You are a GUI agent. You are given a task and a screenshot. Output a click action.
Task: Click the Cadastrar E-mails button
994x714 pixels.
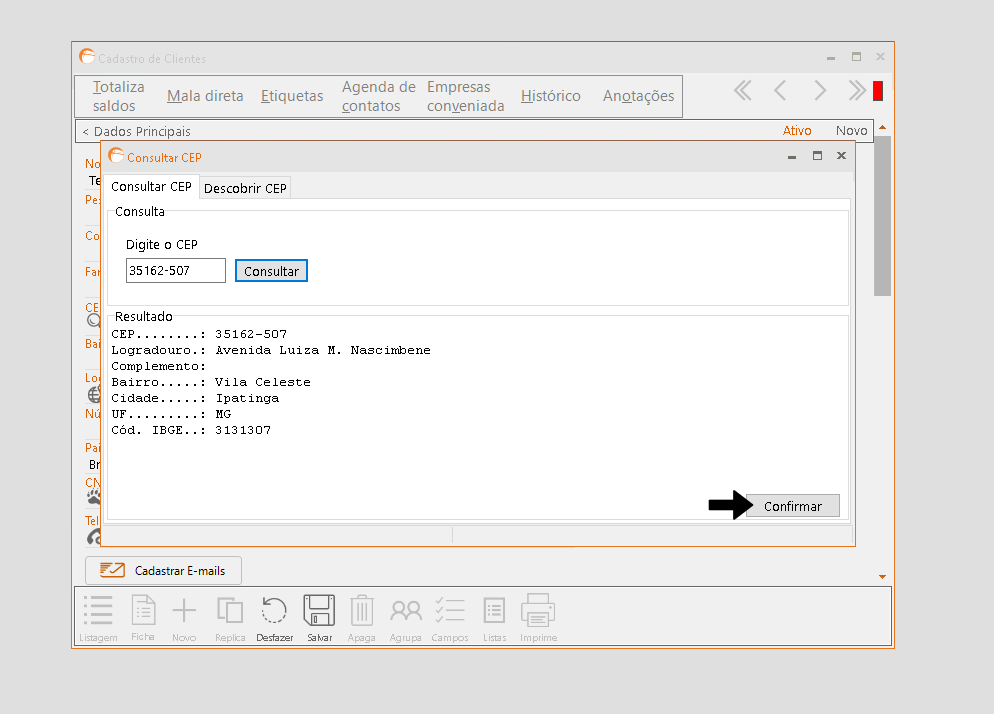click(x=164, y=571)
